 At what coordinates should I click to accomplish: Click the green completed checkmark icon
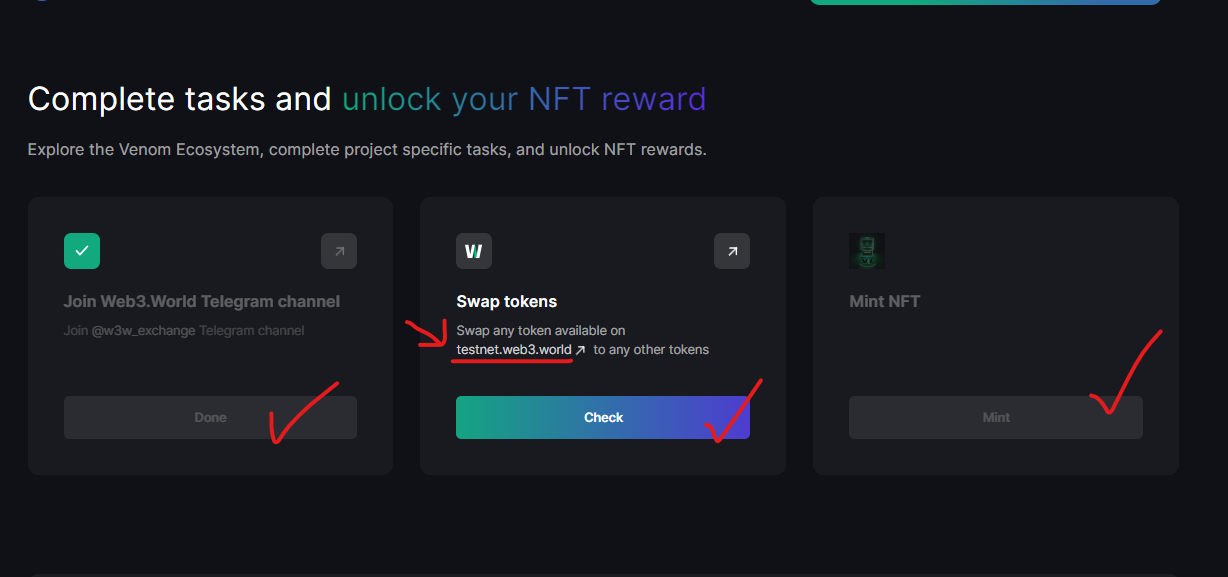click(82, 251)
